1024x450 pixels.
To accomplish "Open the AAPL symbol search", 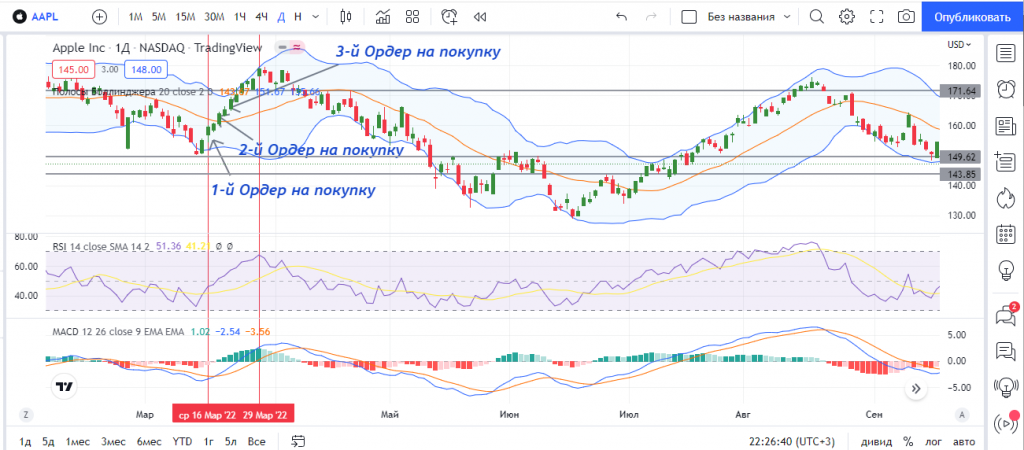I will [37, 16].
